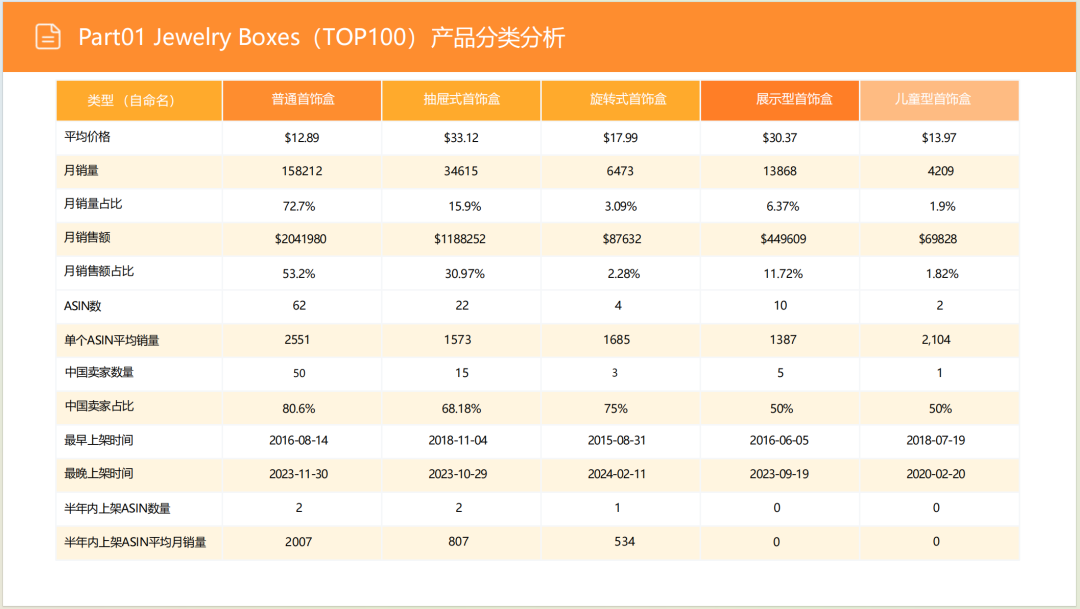This screenshot has width=1080, height=609.
Task: Click the average sales cell 2551
Action: (297, 340)
